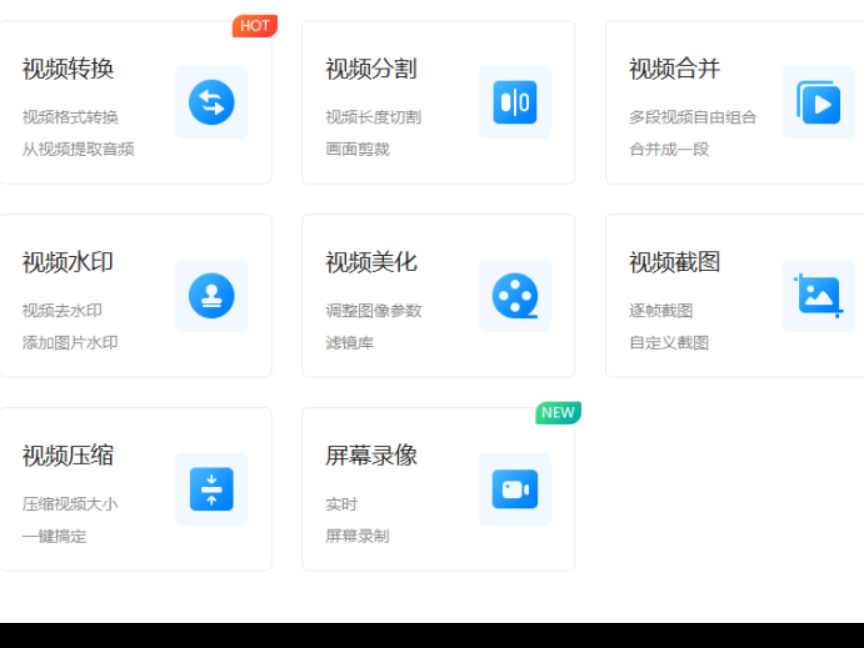Open the 视频合并 title
864x648 pixels.
(x=674, y=69)
